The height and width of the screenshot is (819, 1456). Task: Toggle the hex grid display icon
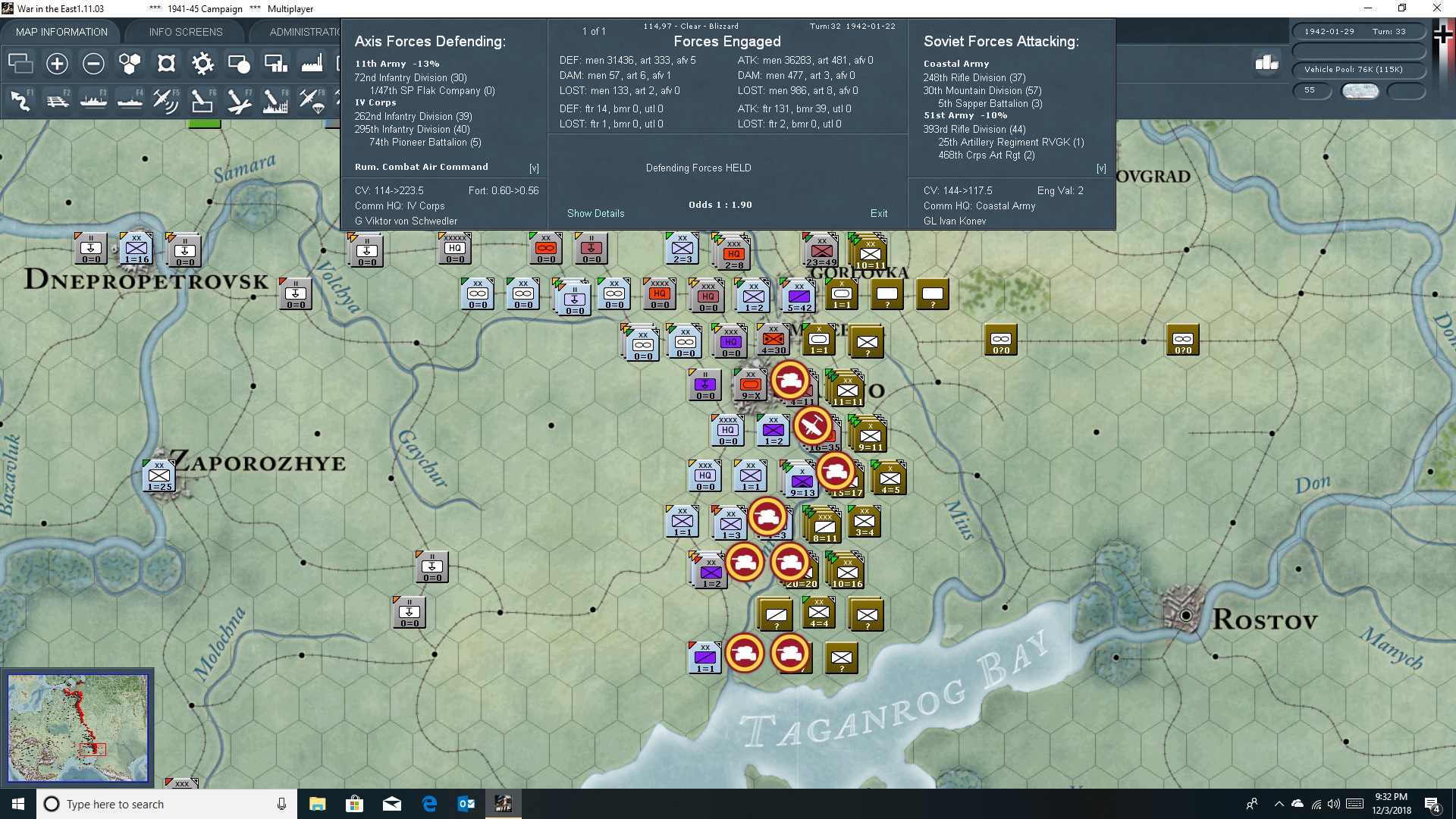(x=130, y=64)
